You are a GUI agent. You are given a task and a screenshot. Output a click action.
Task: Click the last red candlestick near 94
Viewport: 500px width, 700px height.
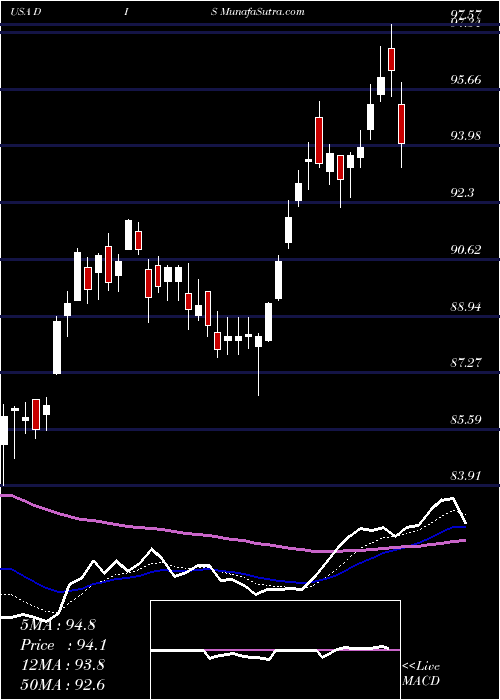(401, 124)
